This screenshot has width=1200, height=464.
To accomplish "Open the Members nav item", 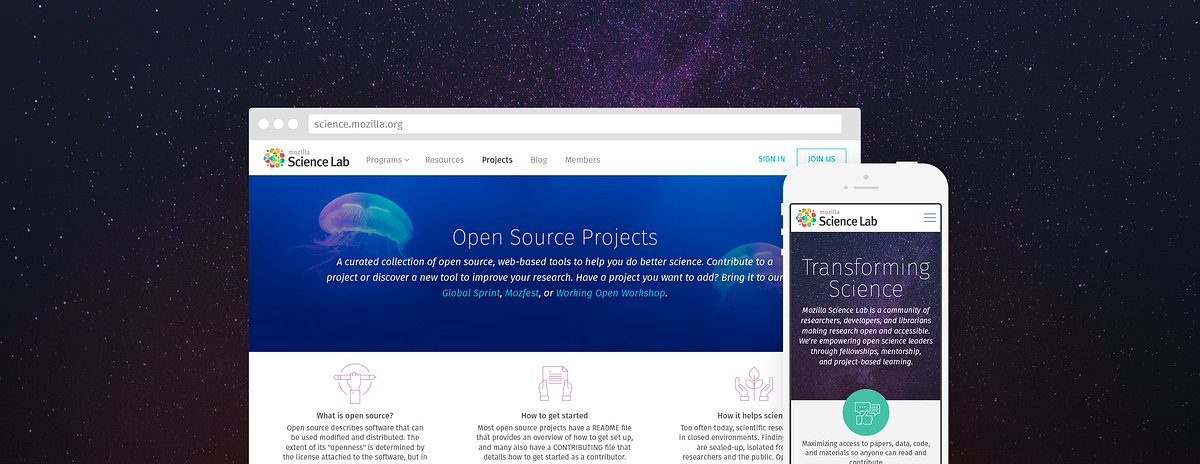I will click(582, 160).
